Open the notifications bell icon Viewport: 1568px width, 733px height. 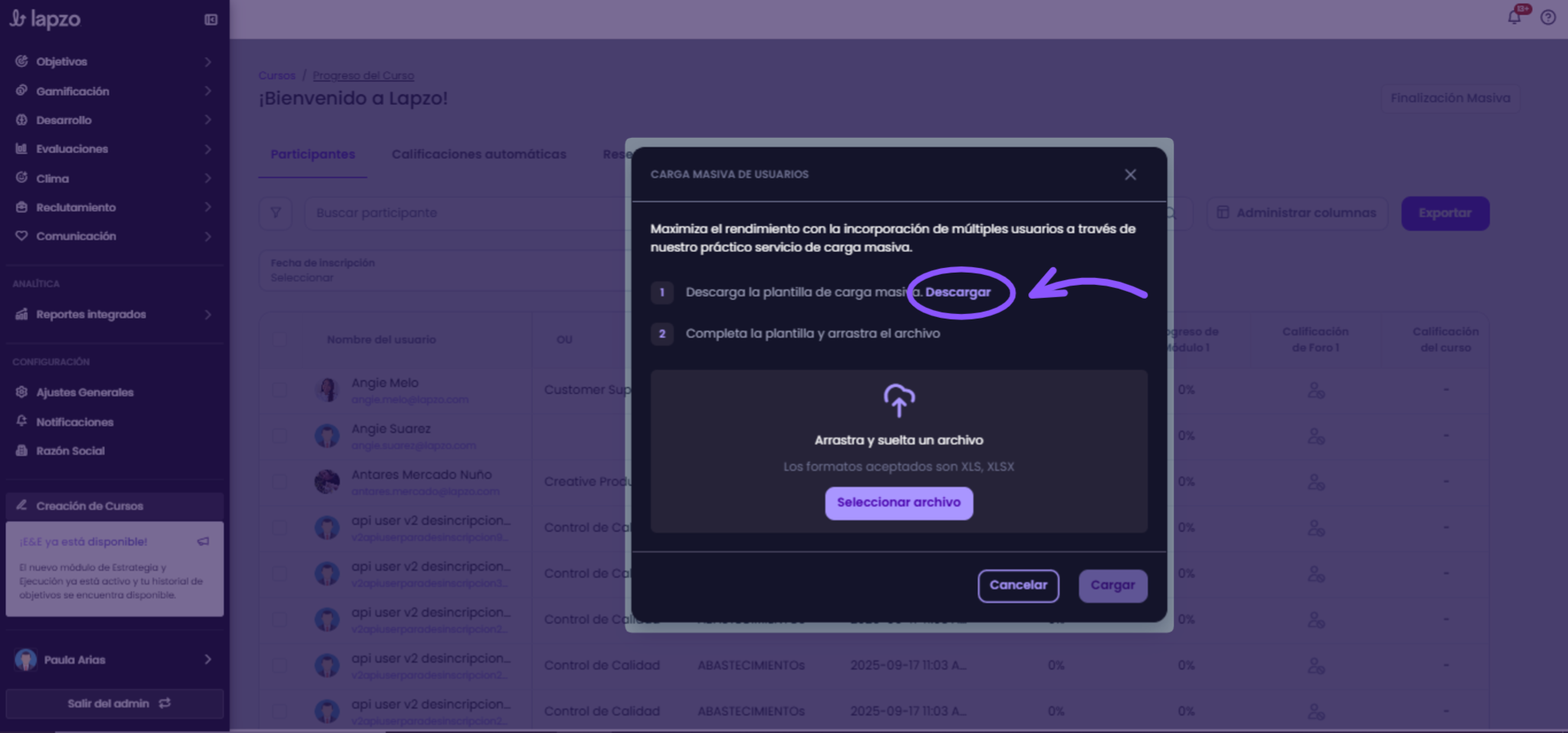(x=1514, y=17)
